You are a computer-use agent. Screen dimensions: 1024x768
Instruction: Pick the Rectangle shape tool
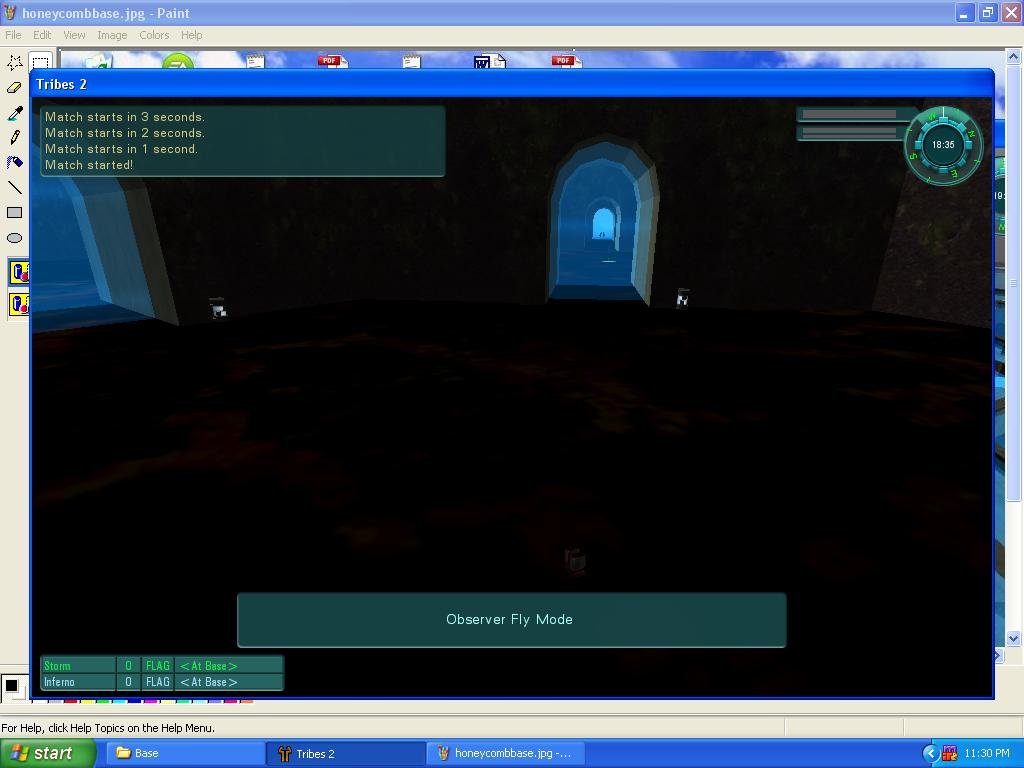tap(14, 213)
